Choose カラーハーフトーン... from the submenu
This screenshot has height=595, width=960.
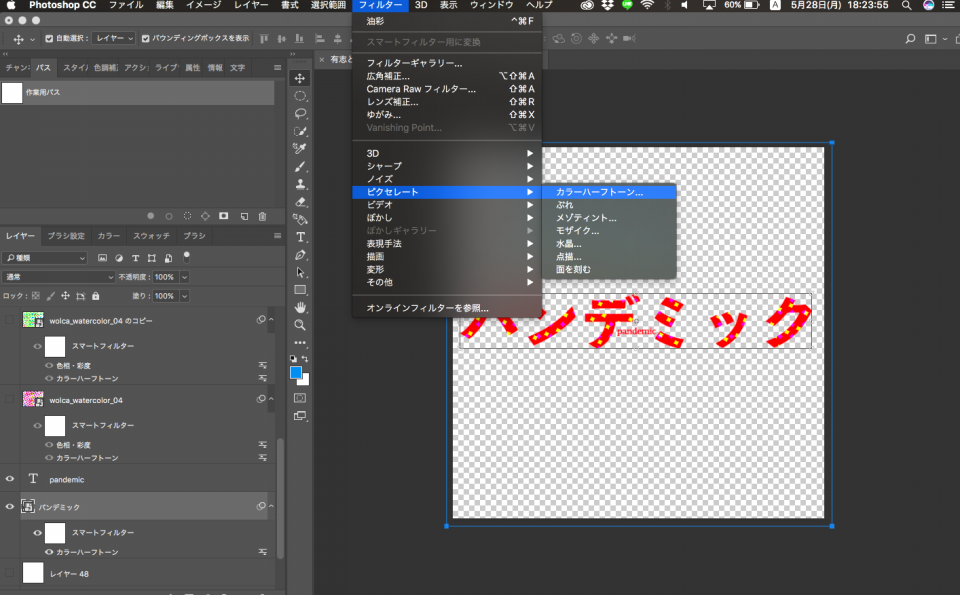pos(599,191)
